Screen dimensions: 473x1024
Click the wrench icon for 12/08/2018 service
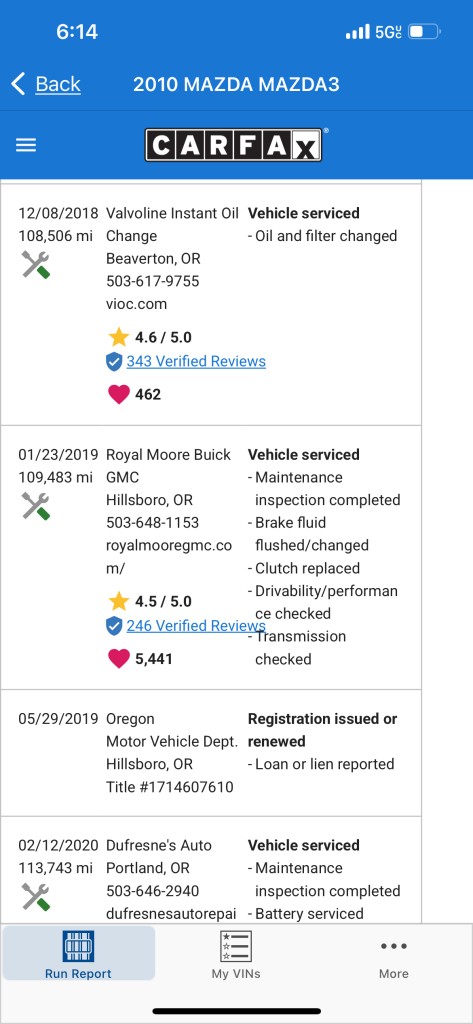(x=35, y=264)
